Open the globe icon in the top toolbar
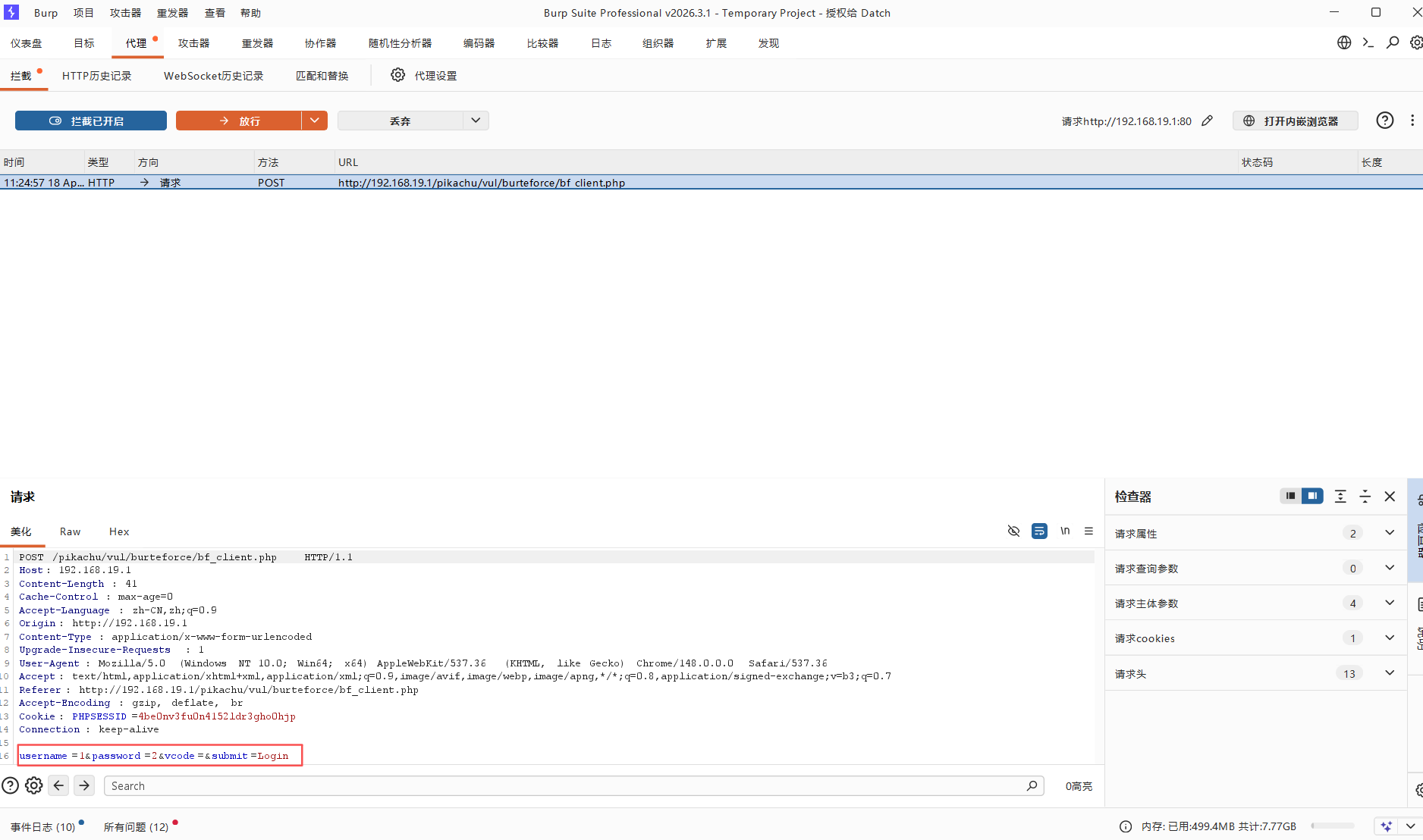Image resolution: width=1423 pixels, height=840 pixels. coord(1344,42)
